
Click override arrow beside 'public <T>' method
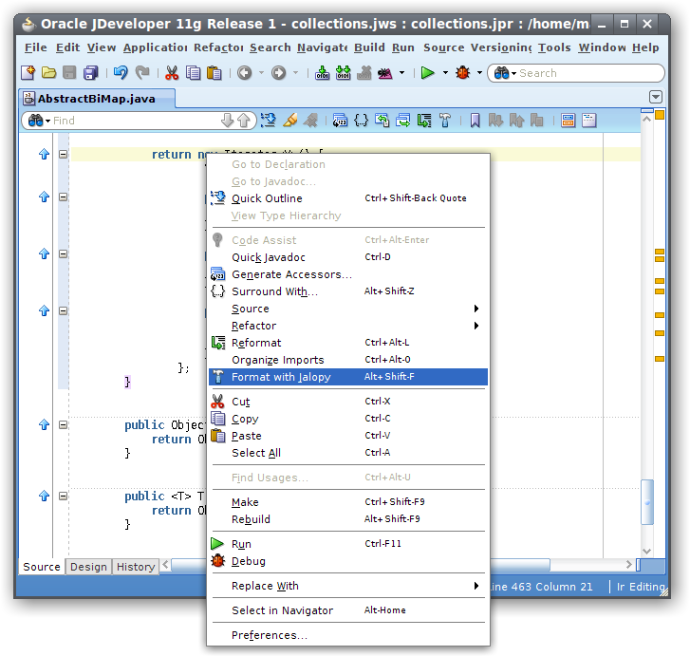(44, 496)
